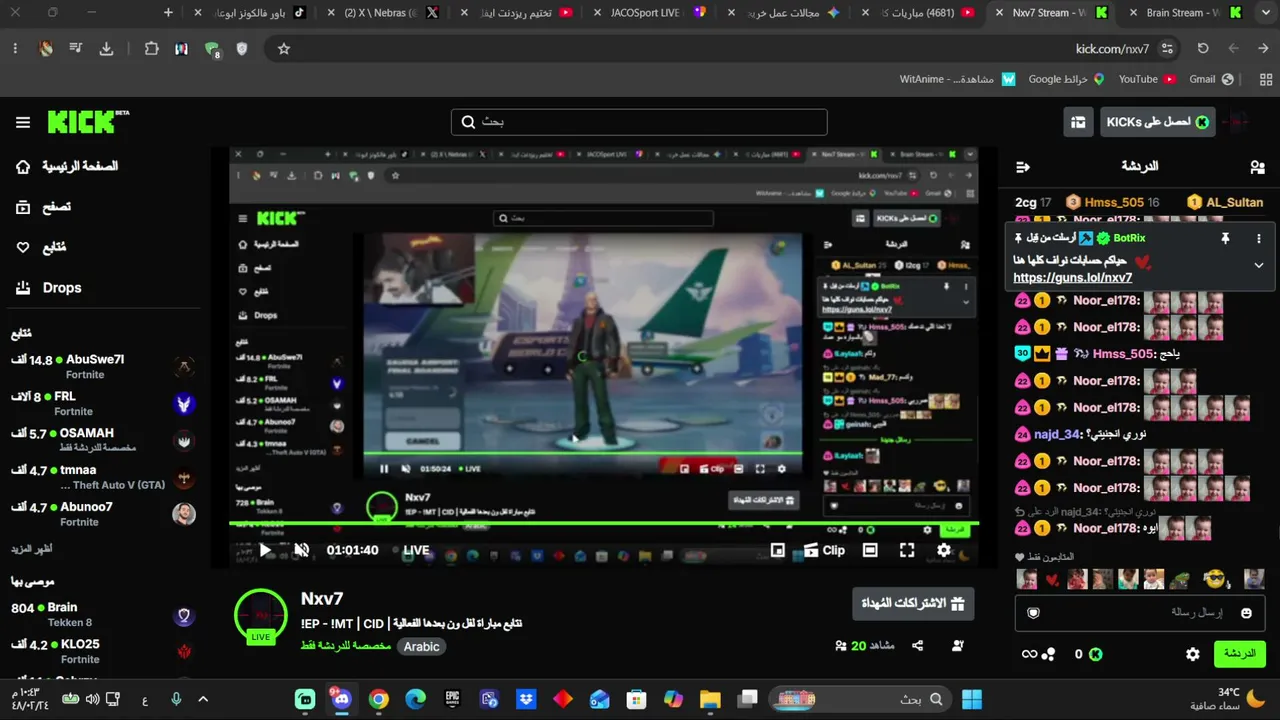This screenshot has width=1280, height=720.
Task: Open the YouTube bookmark
Action: (x=1147, y=79)
